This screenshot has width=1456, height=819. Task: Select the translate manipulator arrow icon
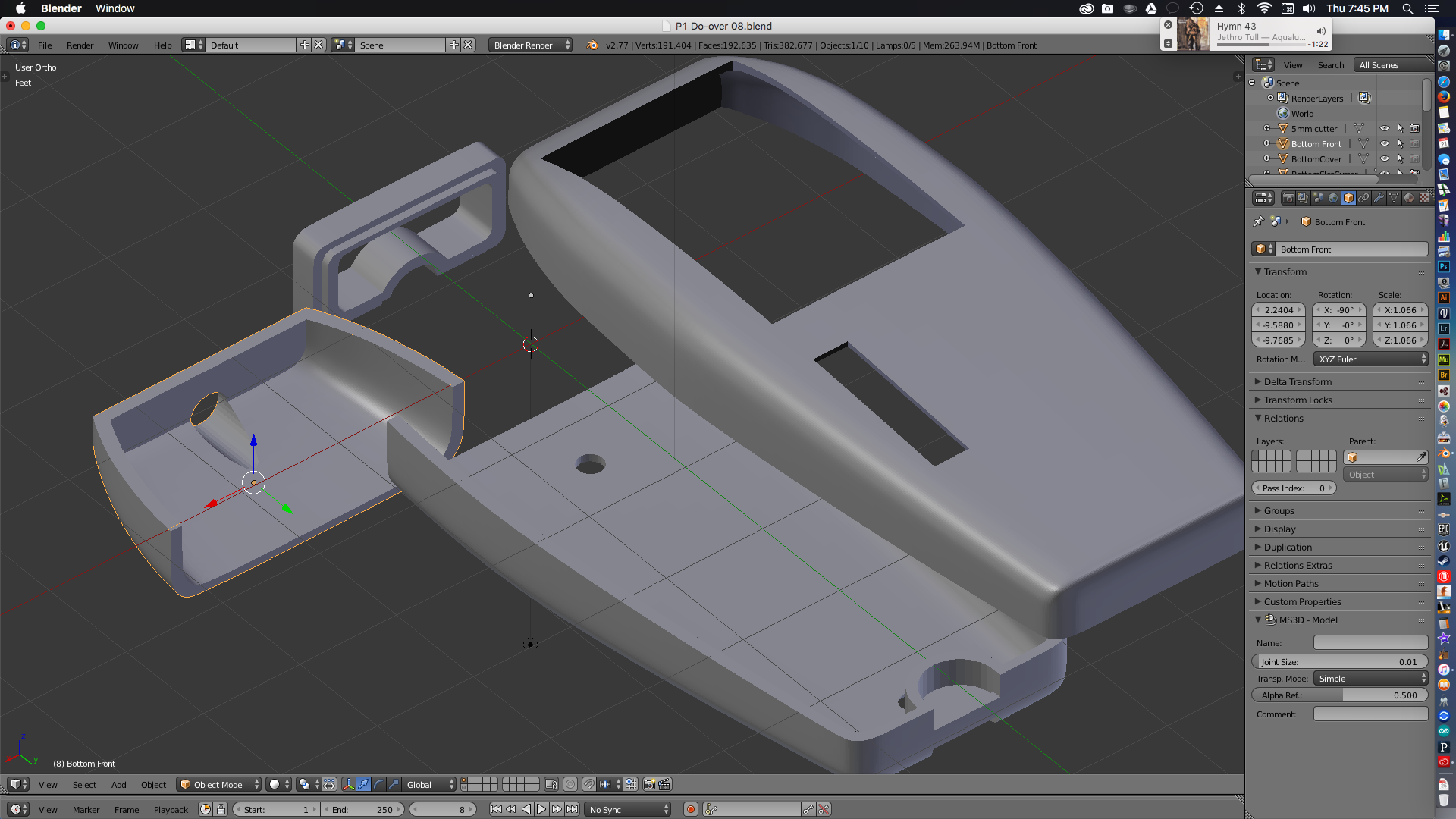364,784
